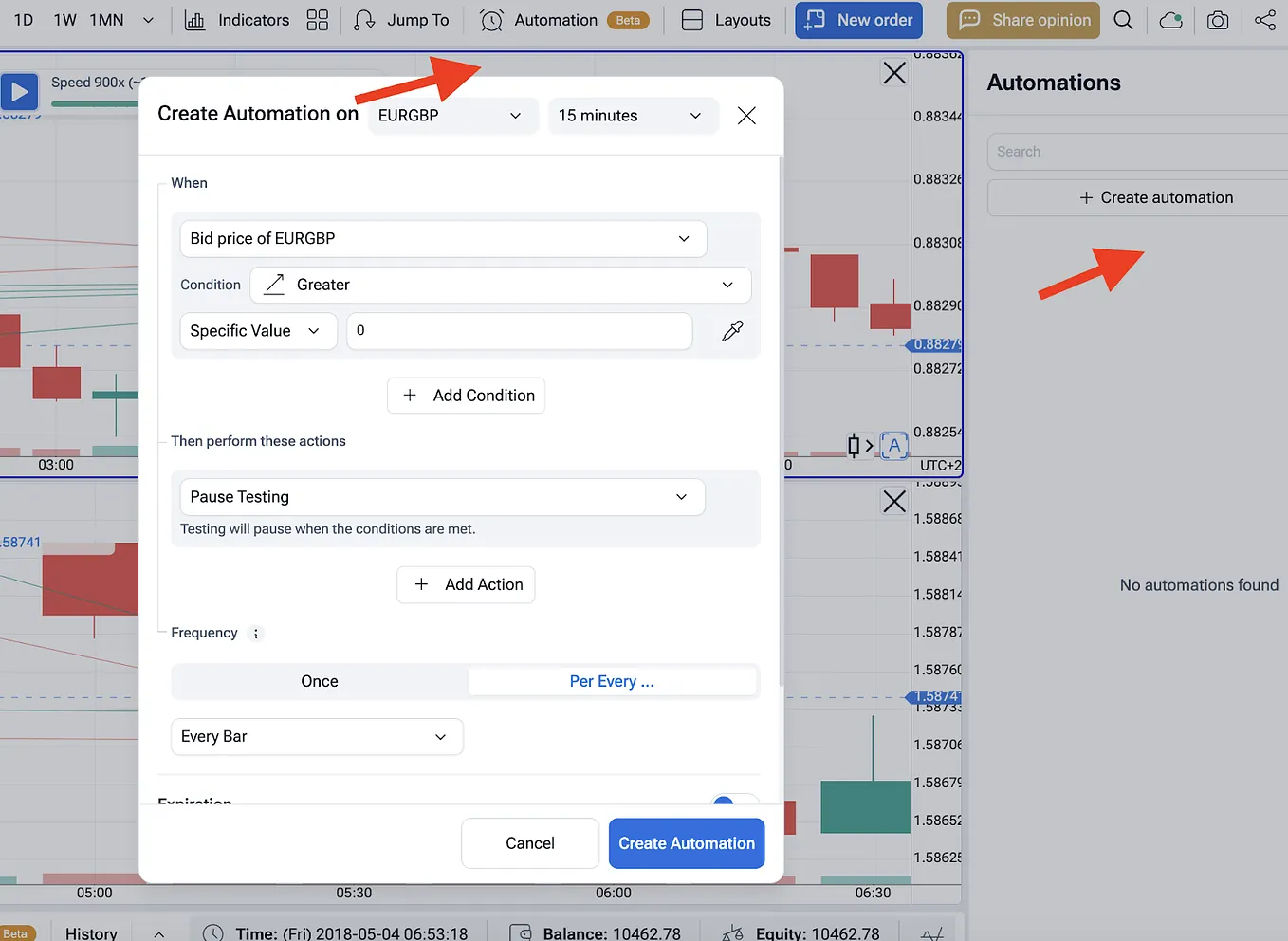Image resolution: width=1288 pixels, height=941 pixels.
Task: Enable the Expiration toggle switch
Action: [x=733, y=802]
